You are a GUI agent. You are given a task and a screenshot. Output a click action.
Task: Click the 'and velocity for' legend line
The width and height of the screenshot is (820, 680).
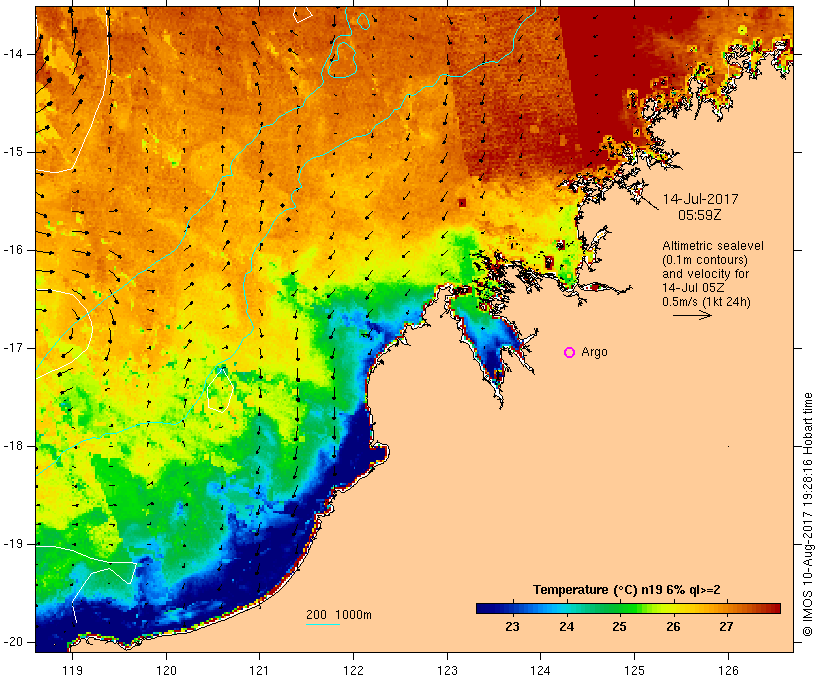705,274
